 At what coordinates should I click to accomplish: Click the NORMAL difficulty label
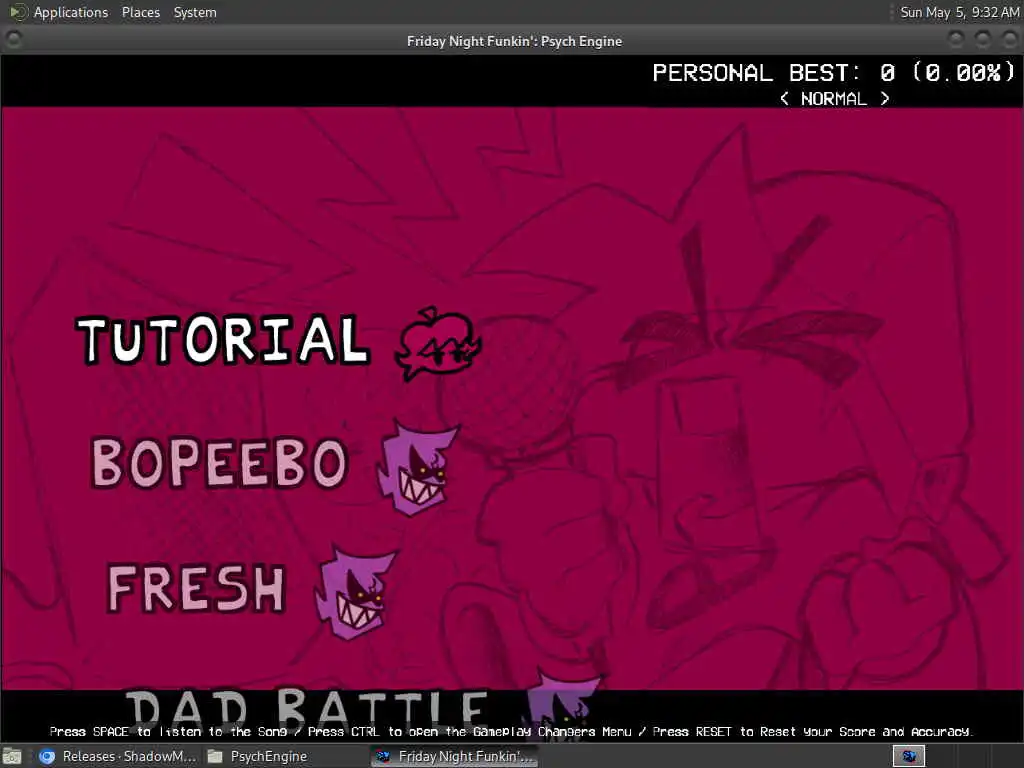[x=834, y=99]
